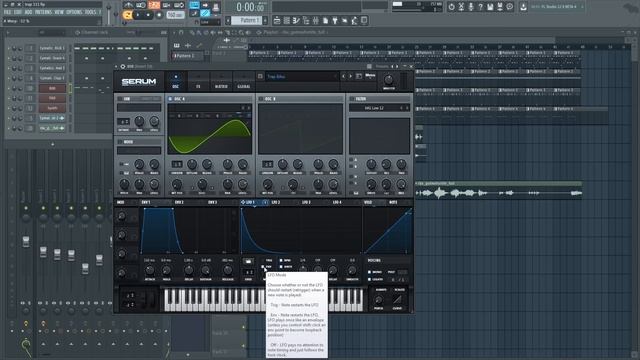Enable filter routing checkbox B
The image size is (640, 360).
coord(351,166)
